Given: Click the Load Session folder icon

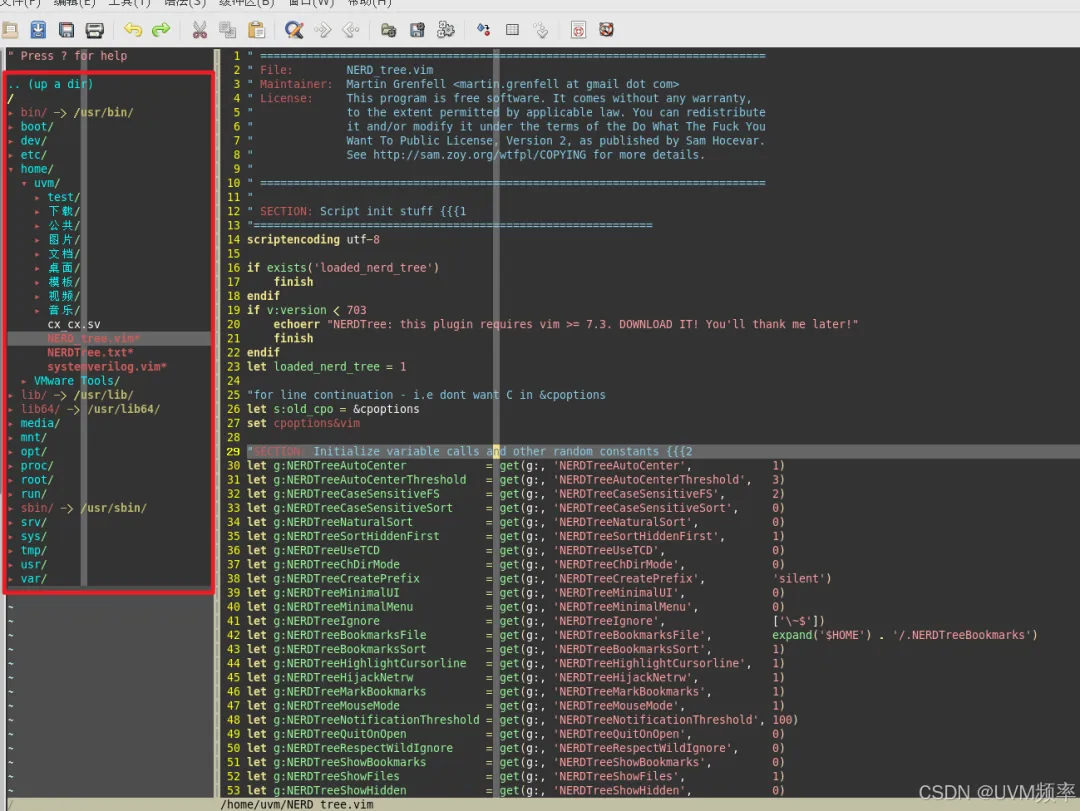Looking at the screenshot, I should [x=388, y=30].
